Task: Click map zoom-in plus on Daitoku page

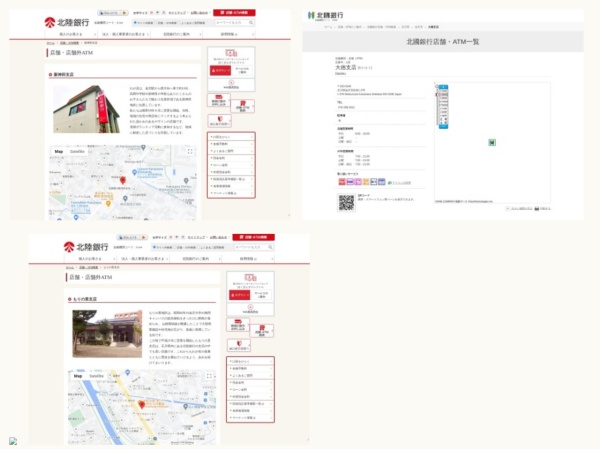Action: coord(443,87)
